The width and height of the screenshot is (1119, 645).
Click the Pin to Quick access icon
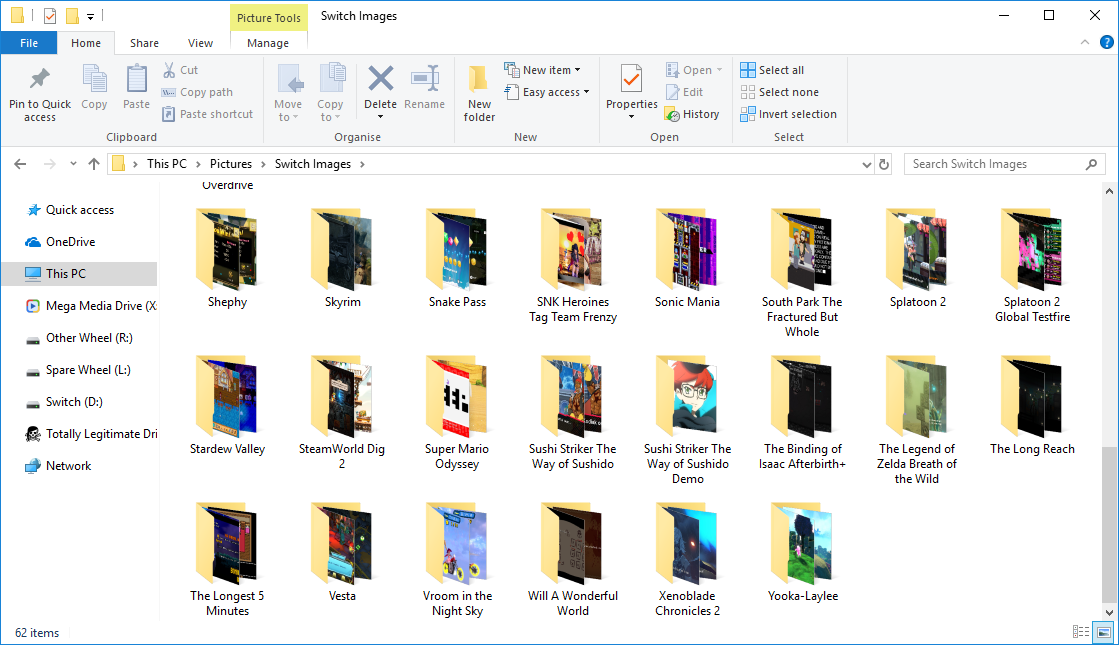coord(39,80)
